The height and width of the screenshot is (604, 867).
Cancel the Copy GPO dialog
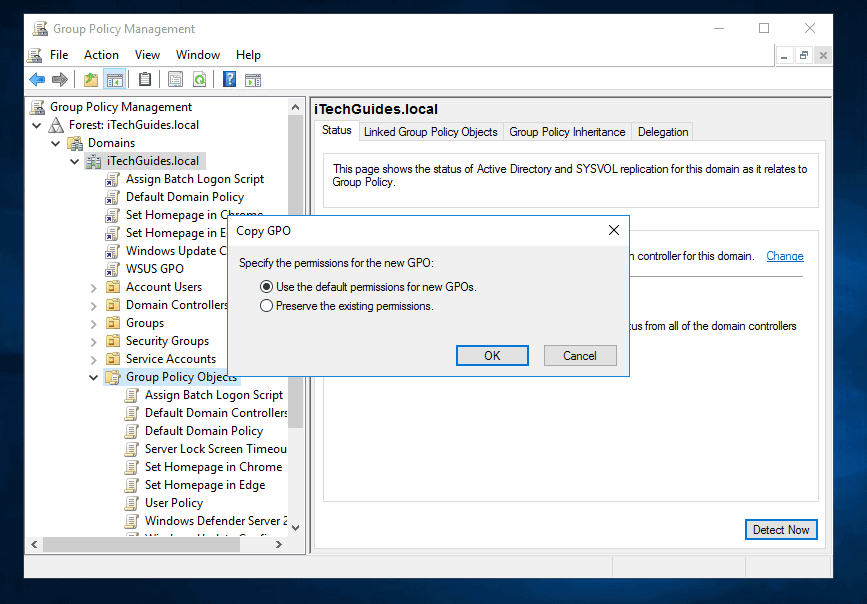click(579, 356)
